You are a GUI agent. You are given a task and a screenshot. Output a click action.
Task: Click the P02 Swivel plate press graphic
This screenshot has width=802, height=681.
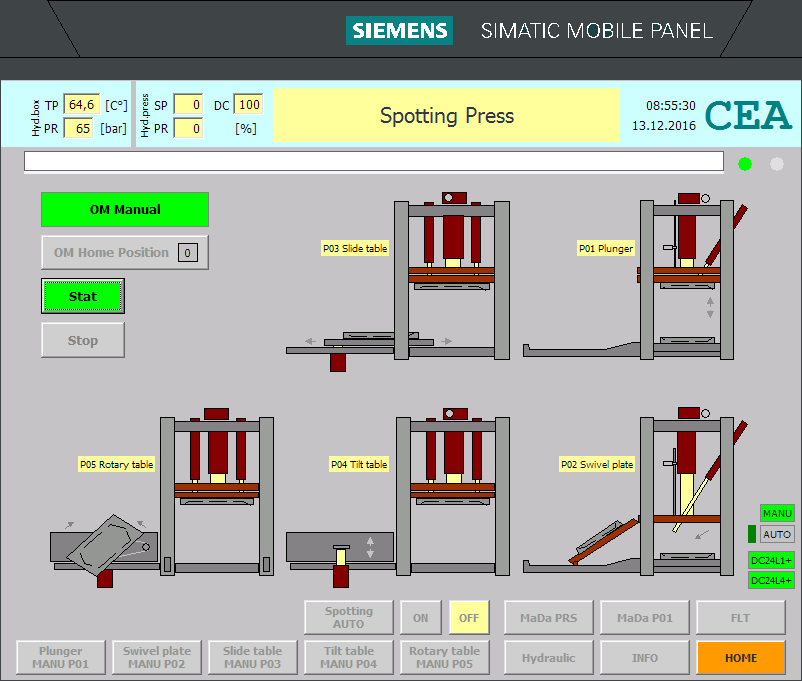point(636,492)
